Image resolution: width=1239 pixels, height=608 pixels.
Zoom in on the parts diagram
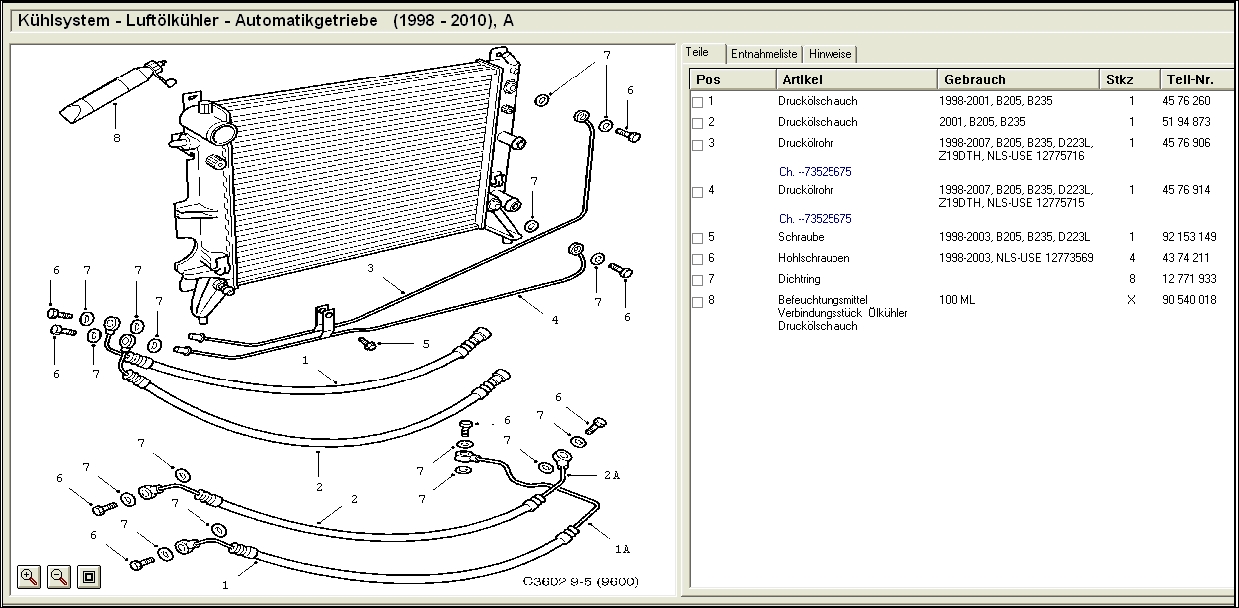[x=29, y=576]
